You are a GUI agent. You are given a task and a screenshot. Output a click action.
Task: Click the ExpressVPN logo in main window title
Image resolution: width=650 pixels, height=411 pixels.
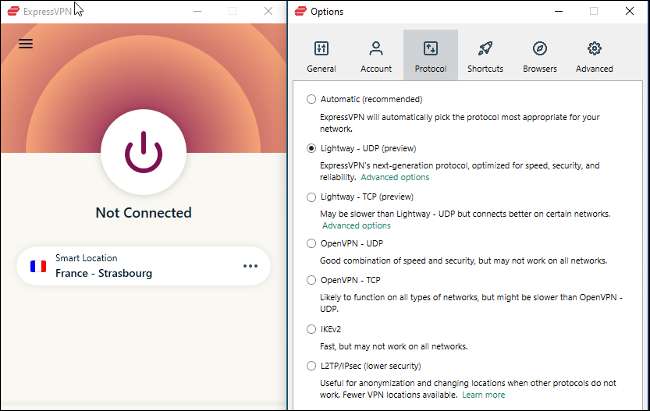pyautogui.click(x=13, y=11)
